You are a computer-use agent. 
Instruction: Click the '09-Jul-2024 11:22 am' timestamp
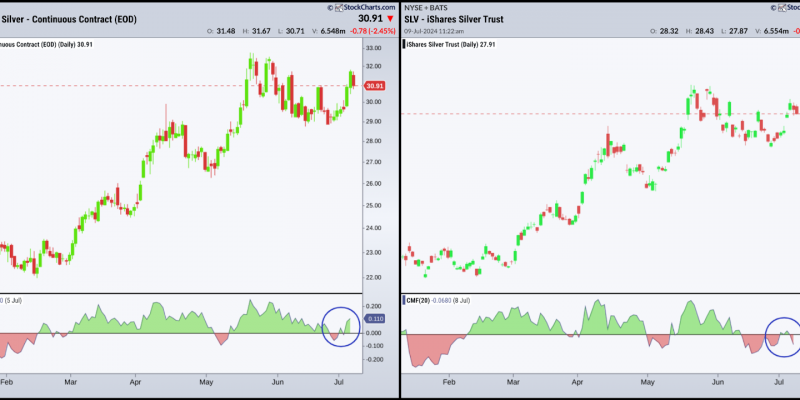coord(433,31)
